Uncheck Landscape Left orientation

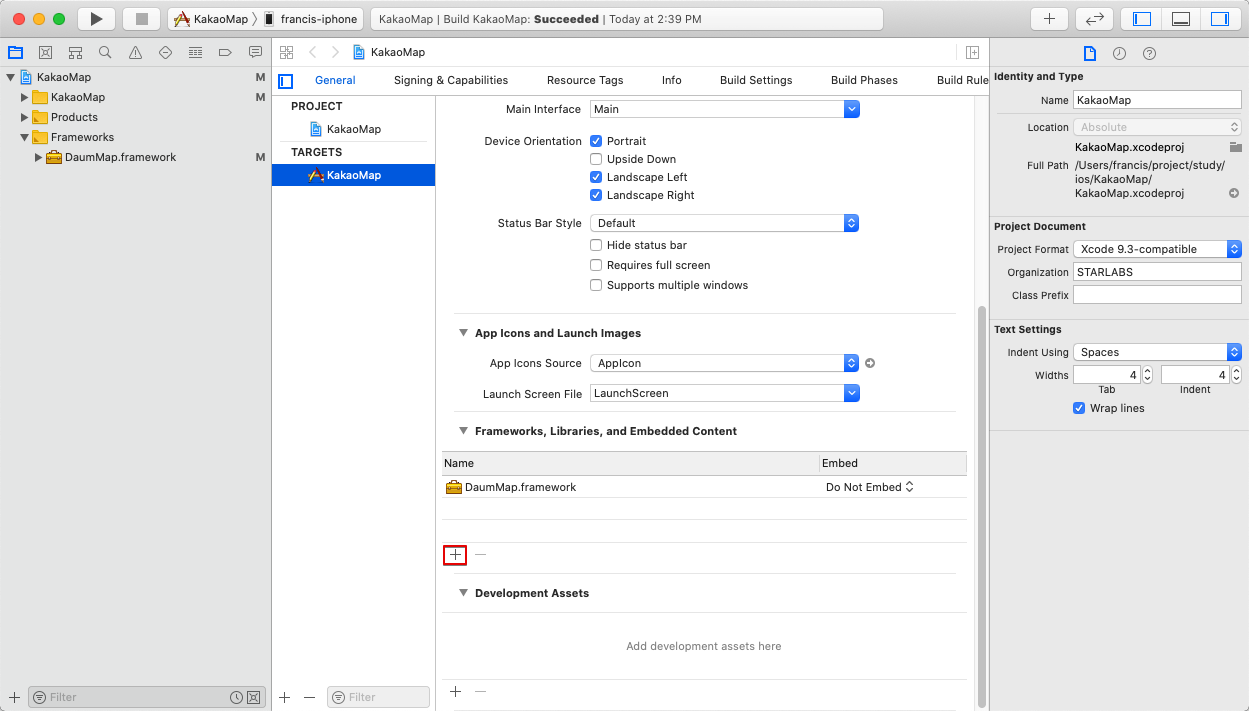(596, 177)
